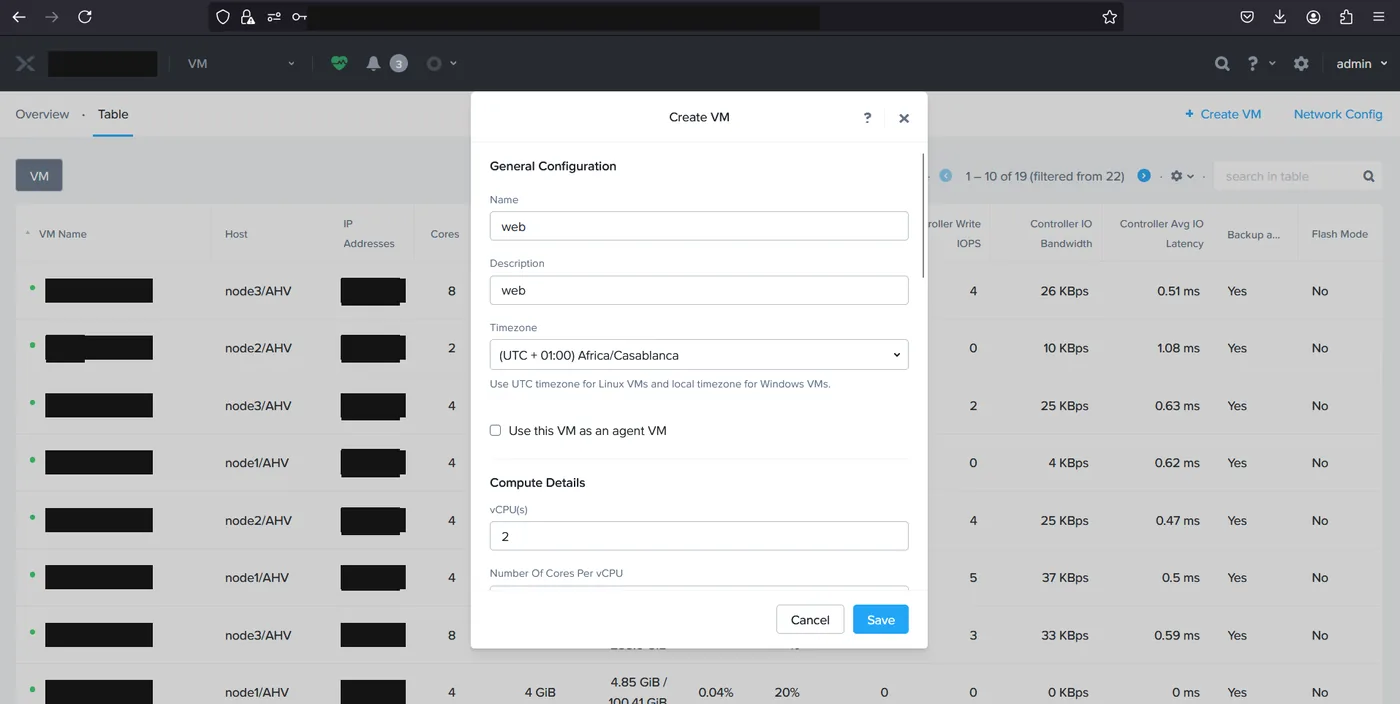Click the key icon in address bar

click(x=300, y=17)
